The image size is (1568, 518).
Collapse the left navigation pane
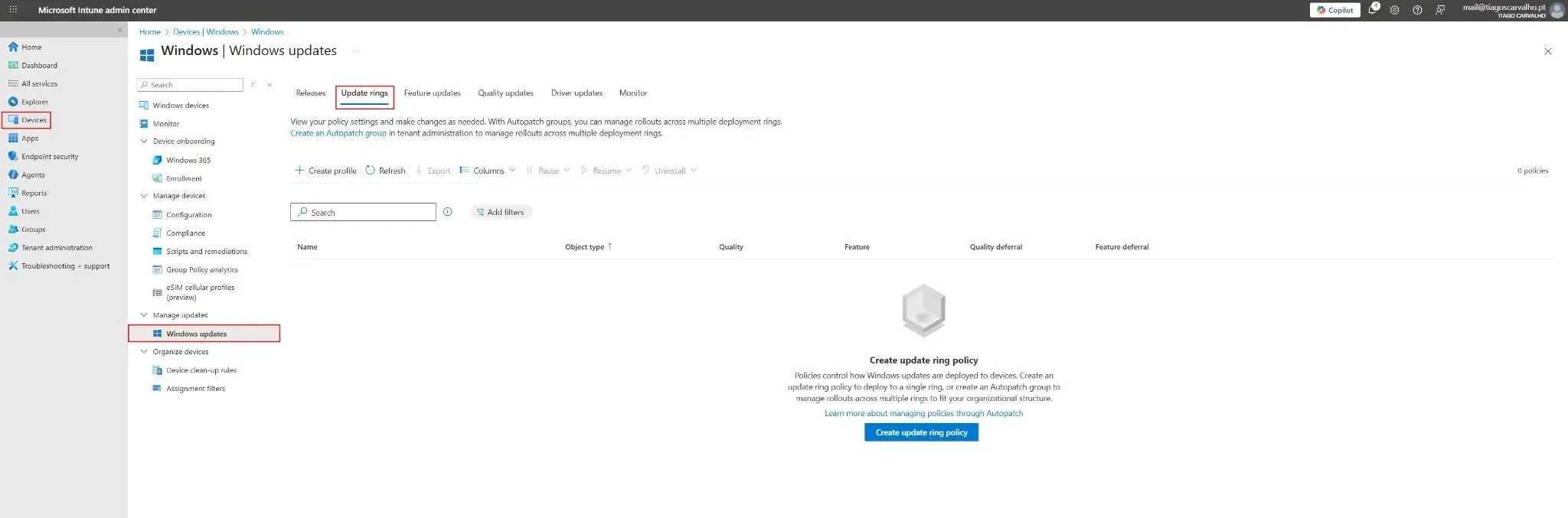[x=119, y=30]
